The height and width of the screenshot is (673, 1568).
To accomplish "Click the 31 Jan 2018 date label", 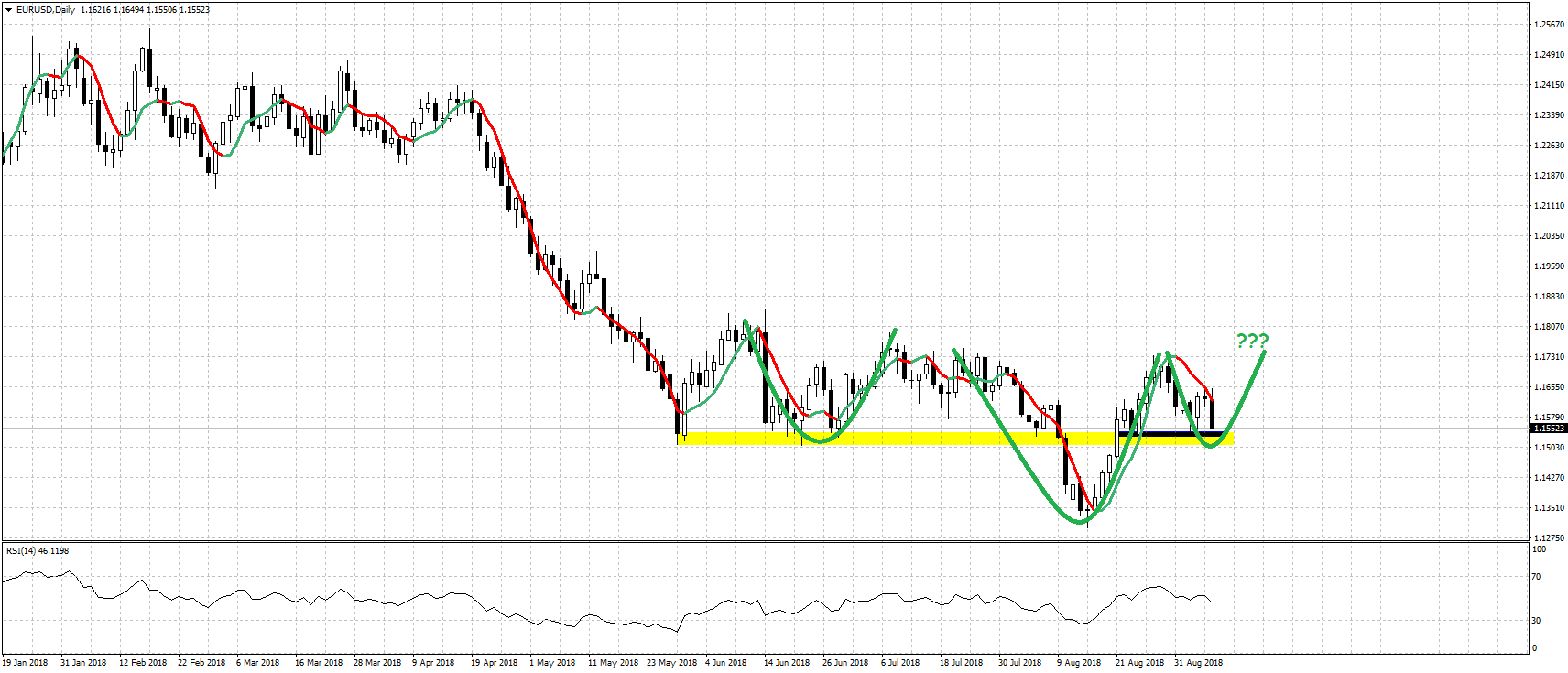I will pyautogui.click(x=83, y=663).
